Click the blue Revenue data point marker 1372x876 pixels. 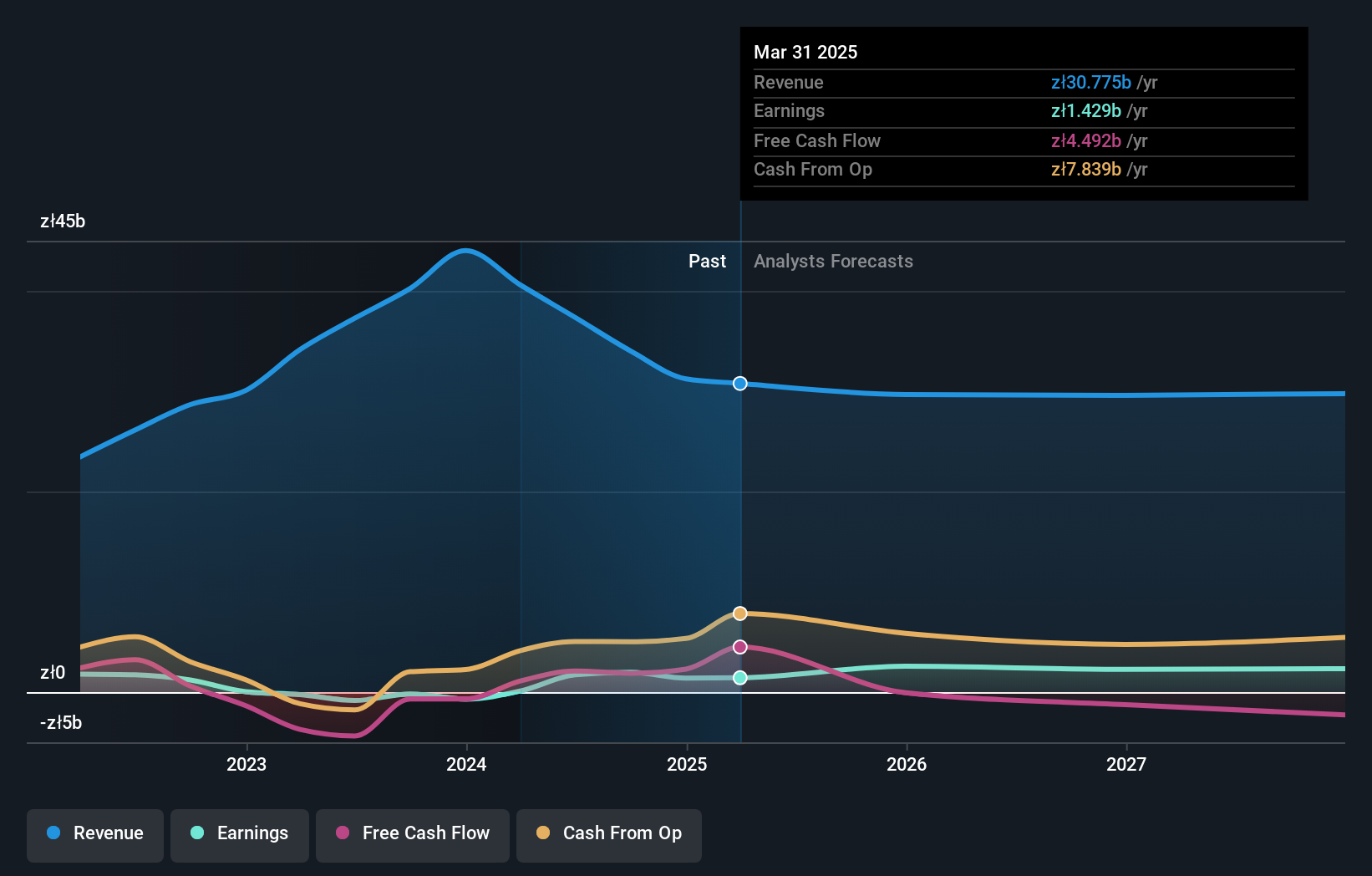click(740, 384)
